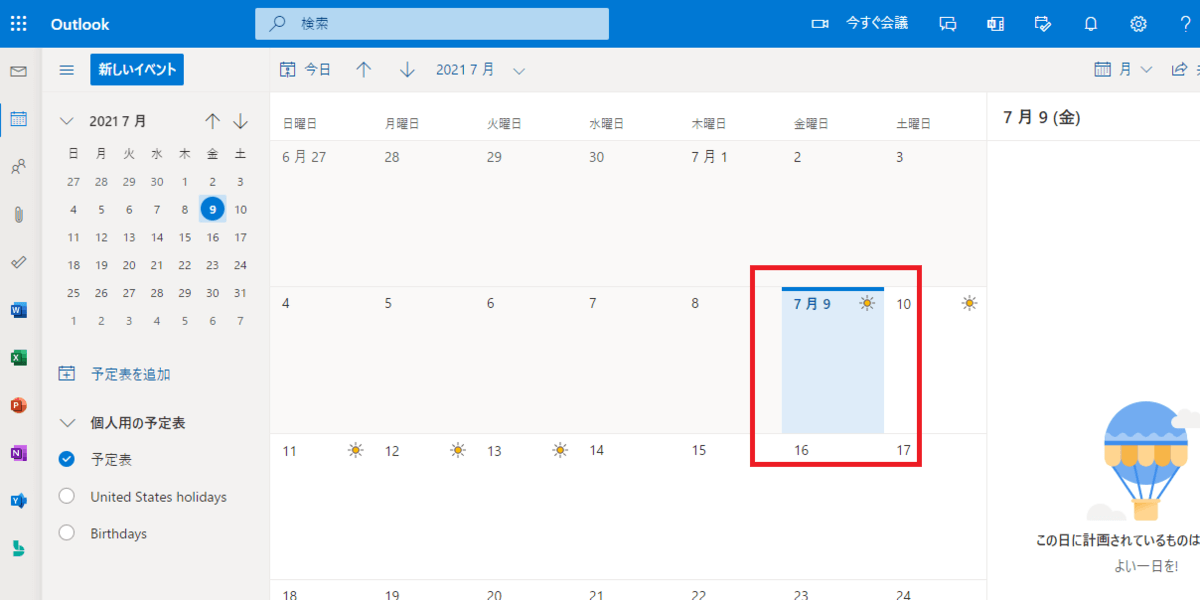
Task: Launch PowerPoint from the left sidebar
Action: 18,405
